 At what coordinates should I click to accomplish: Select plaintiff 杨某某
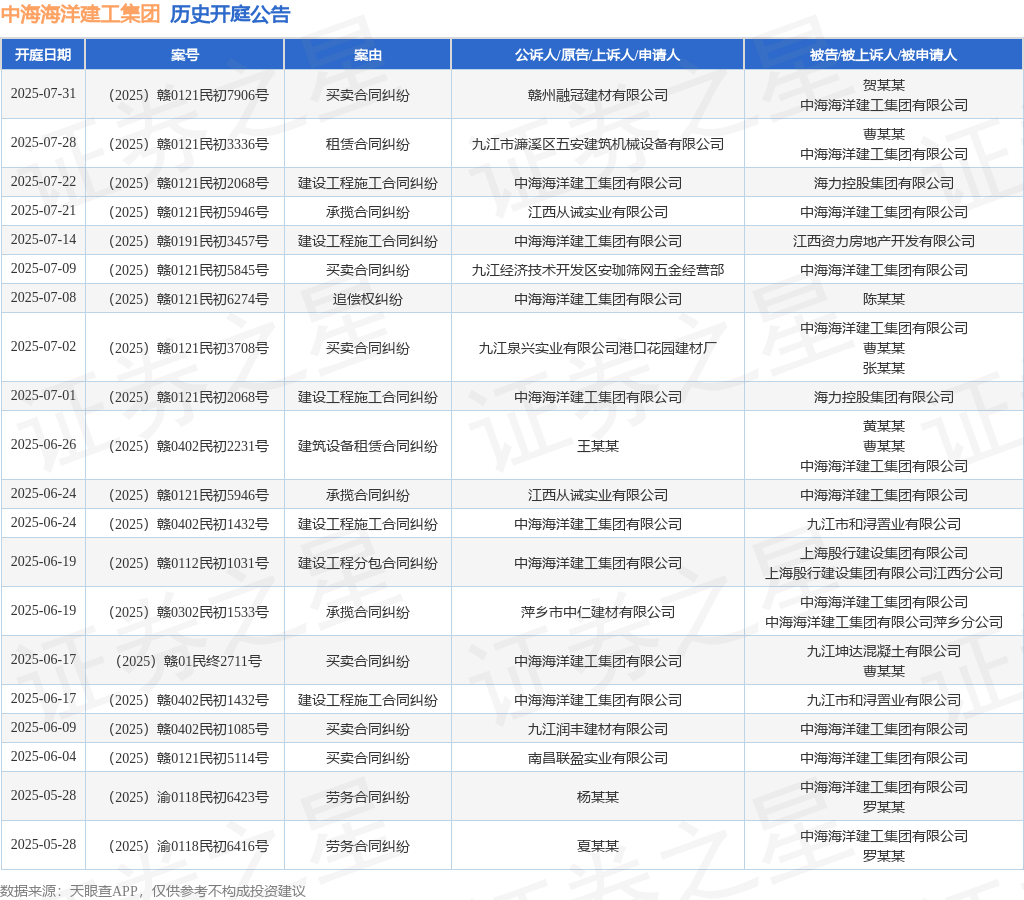pyautogui.click(x=598, y=797)
